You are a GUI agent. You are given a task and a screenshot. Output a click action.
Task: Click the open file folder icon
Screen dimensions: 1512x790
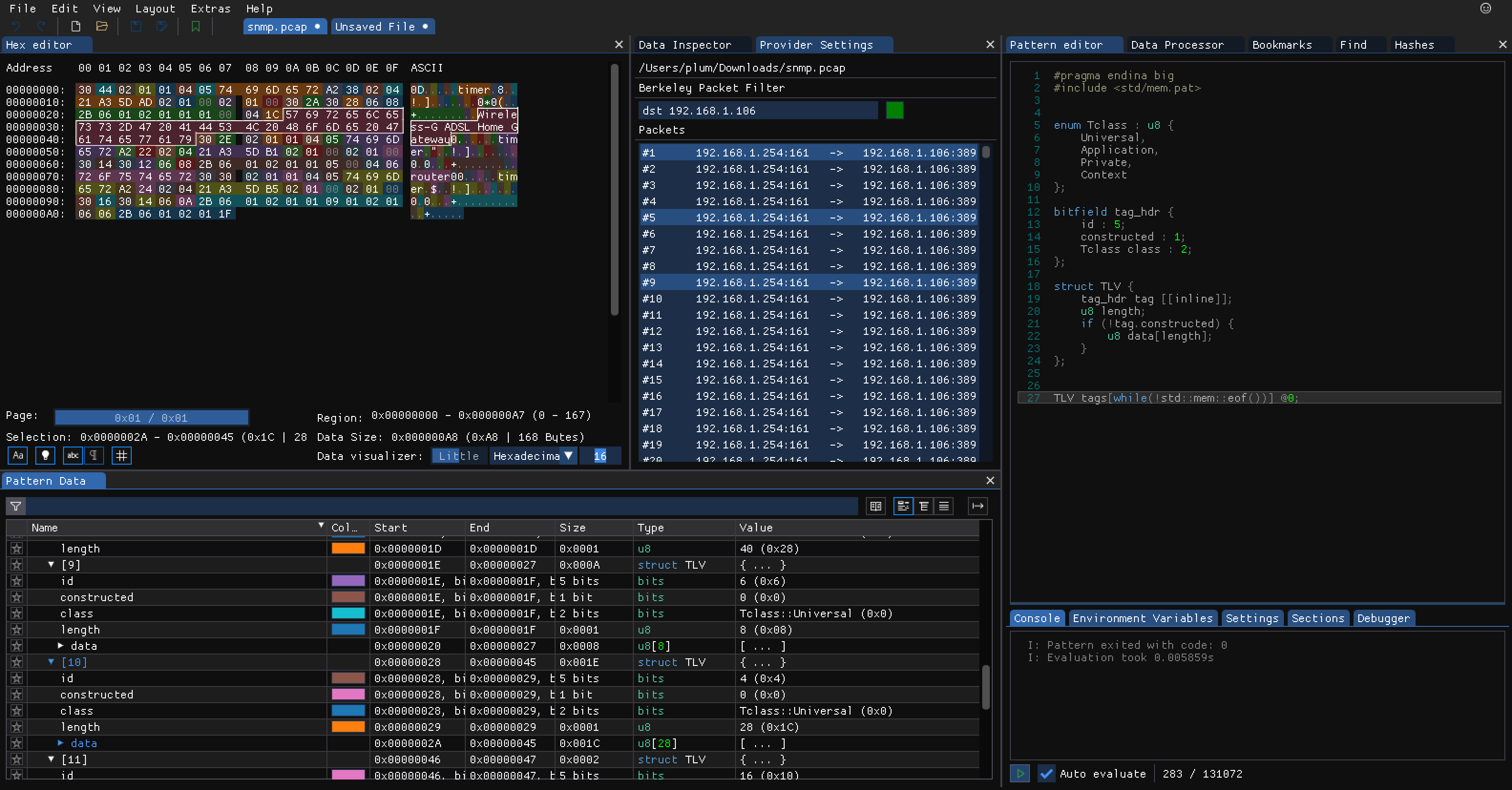point(102,26)
